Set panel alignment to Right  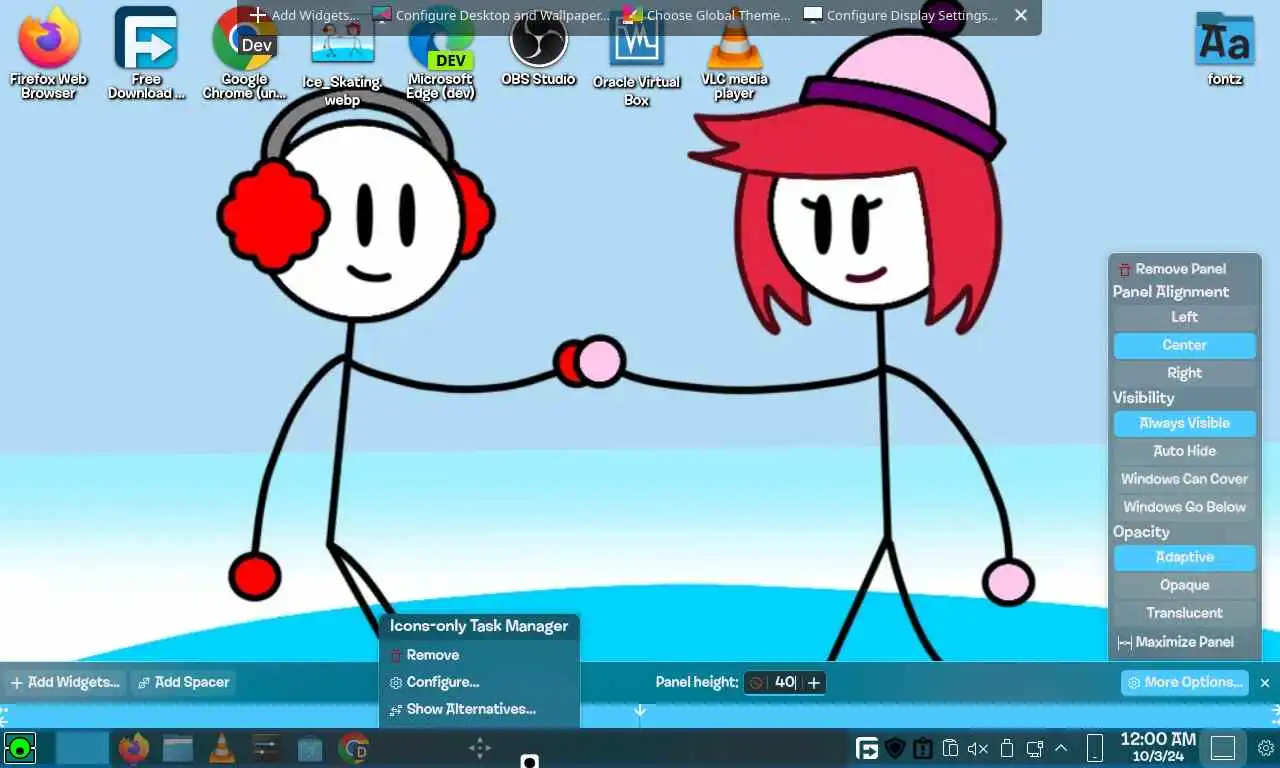click(x=1184, y=373)
